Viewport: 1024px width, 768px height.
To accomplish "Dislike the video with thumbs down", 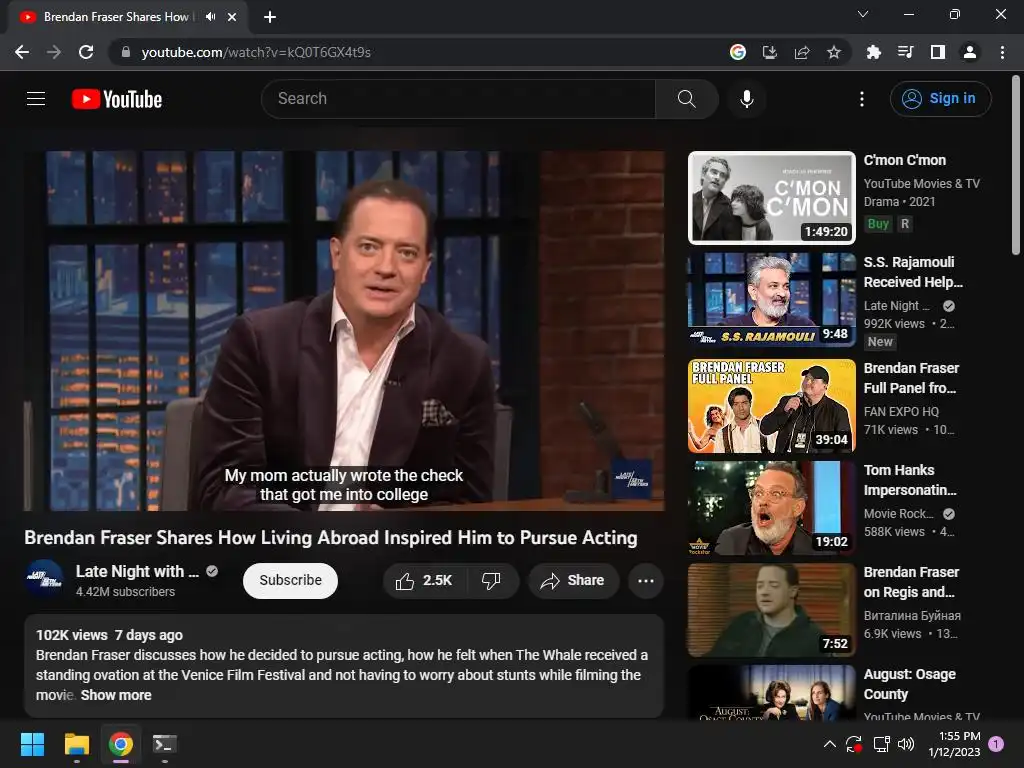I will 491,581.
